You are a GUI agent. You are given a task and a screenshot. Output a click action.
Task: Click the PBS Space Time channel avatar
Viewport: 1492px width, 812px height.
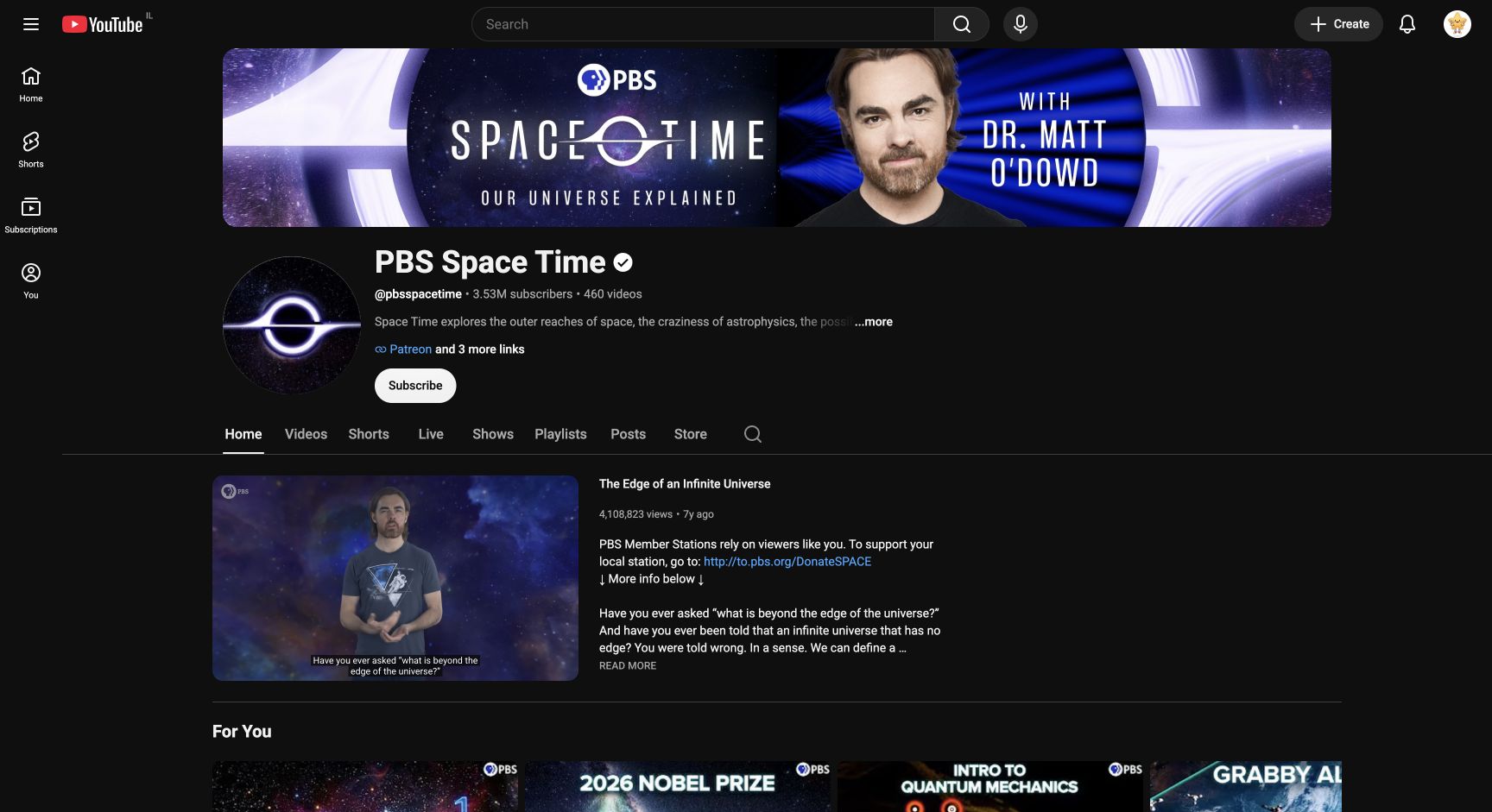pos(292,325)
